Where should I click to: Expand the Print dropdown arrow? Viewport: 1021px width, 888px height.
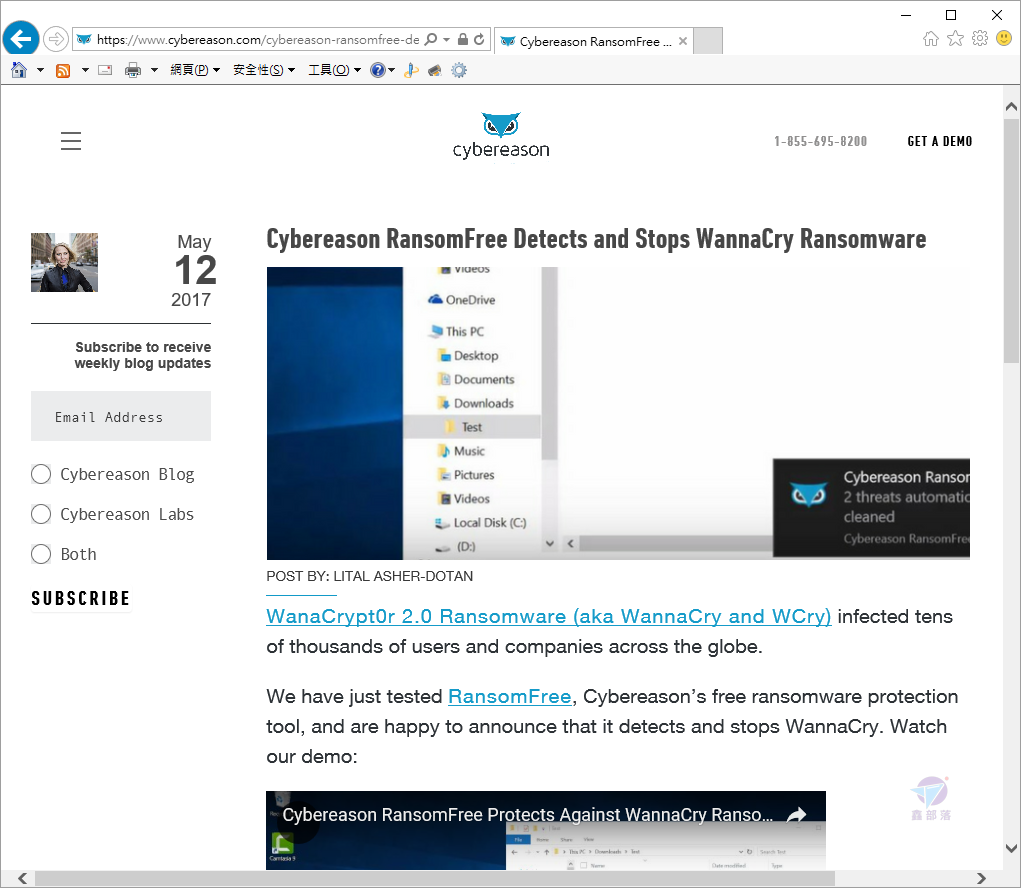[x=154, y=70]
